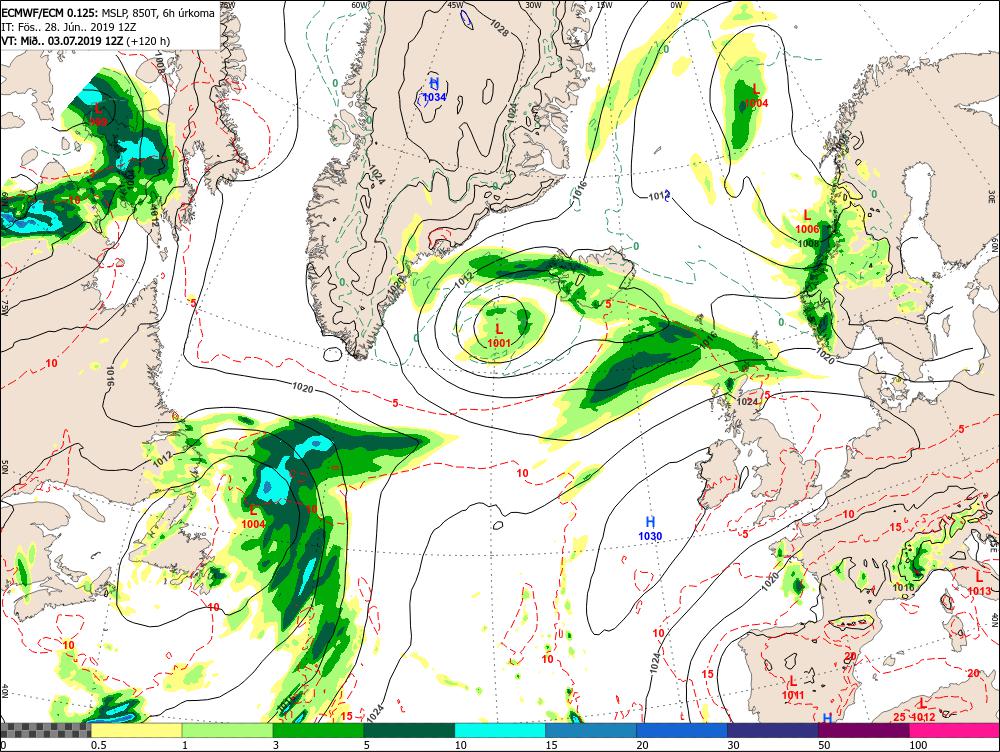Click the legend value label '15'
Screen dimensions: 1000x752
pos(552,745)
